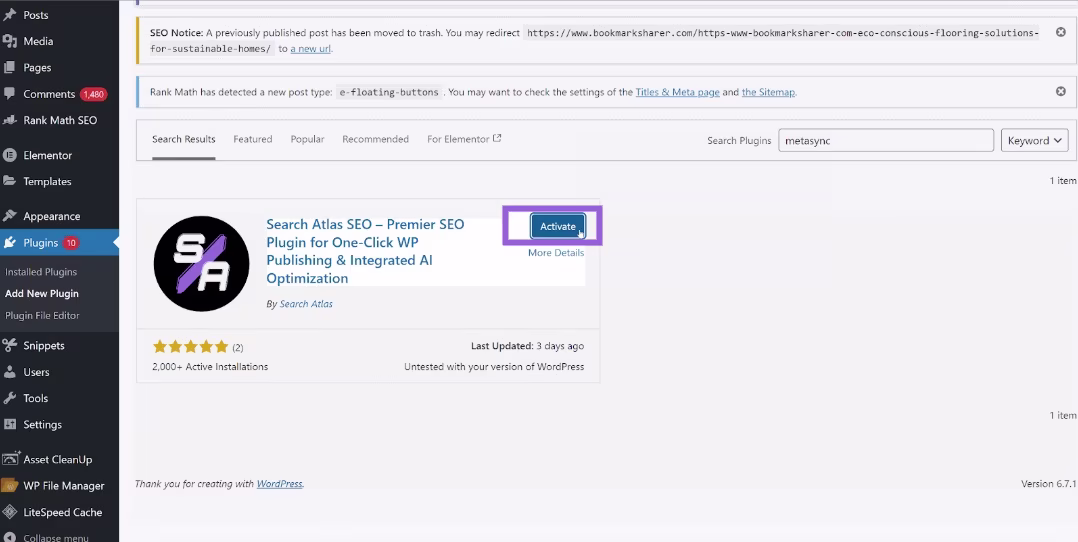Switch to the Popular tab
Viewport: 1078px width, 542px height.
(307, 139)
